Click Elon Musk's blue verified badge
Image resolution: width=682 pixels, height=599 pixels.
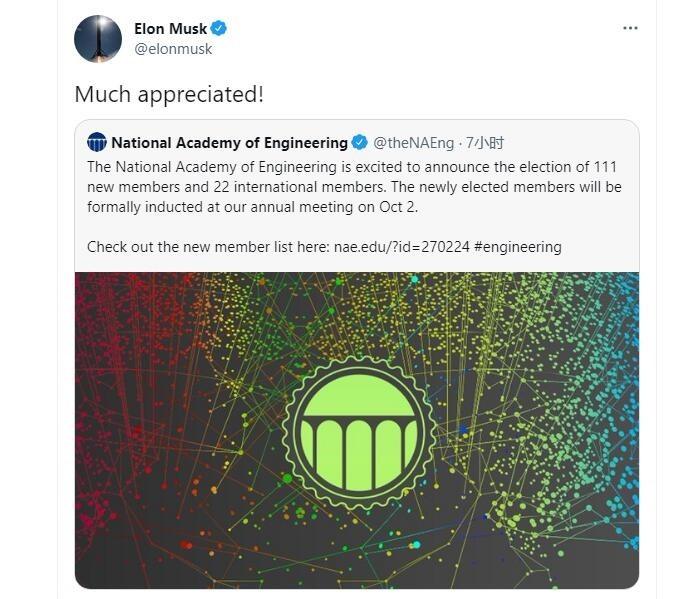coord(219,28)
